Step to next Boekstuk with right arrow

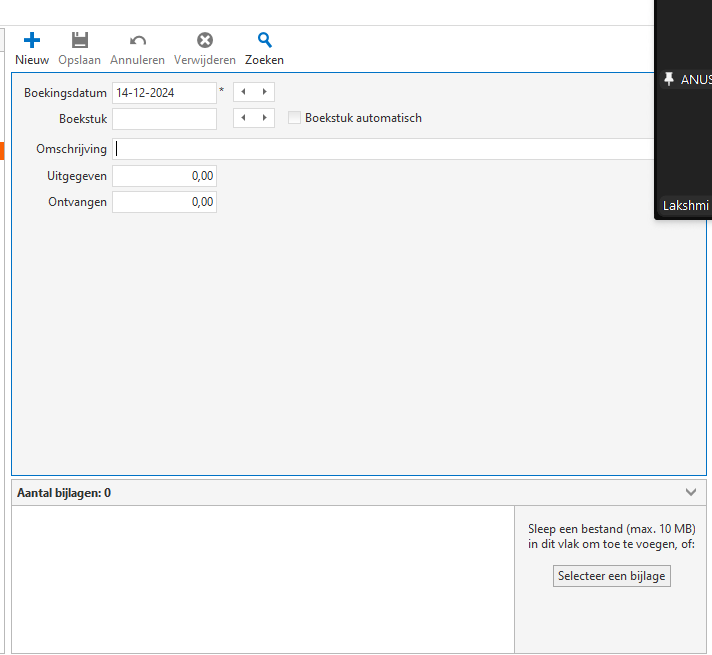pyautogui.click(x=264, y=118)
